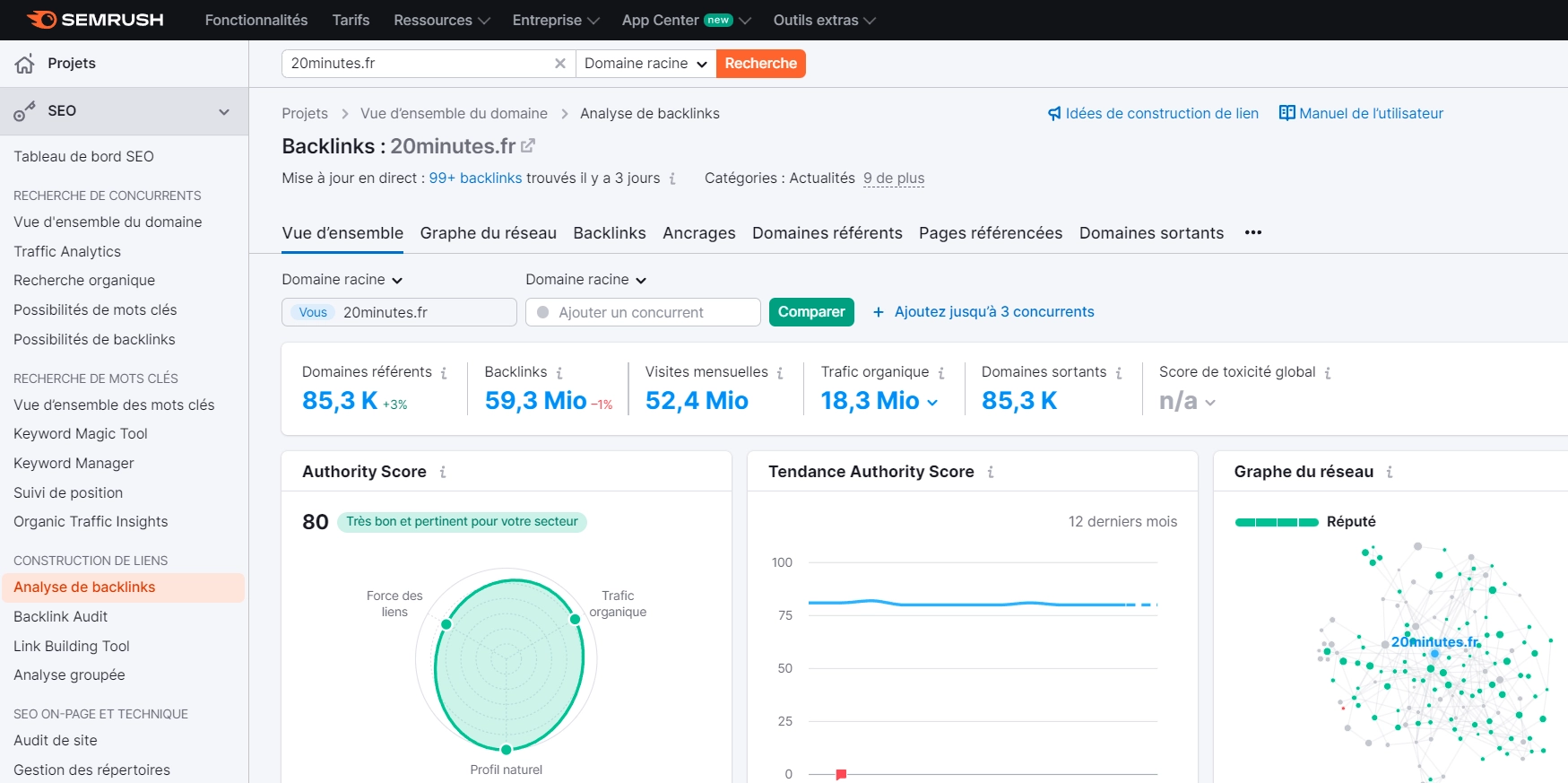Go to Projets breadcrumb
1568x783 pixels.
pos(305,114)
